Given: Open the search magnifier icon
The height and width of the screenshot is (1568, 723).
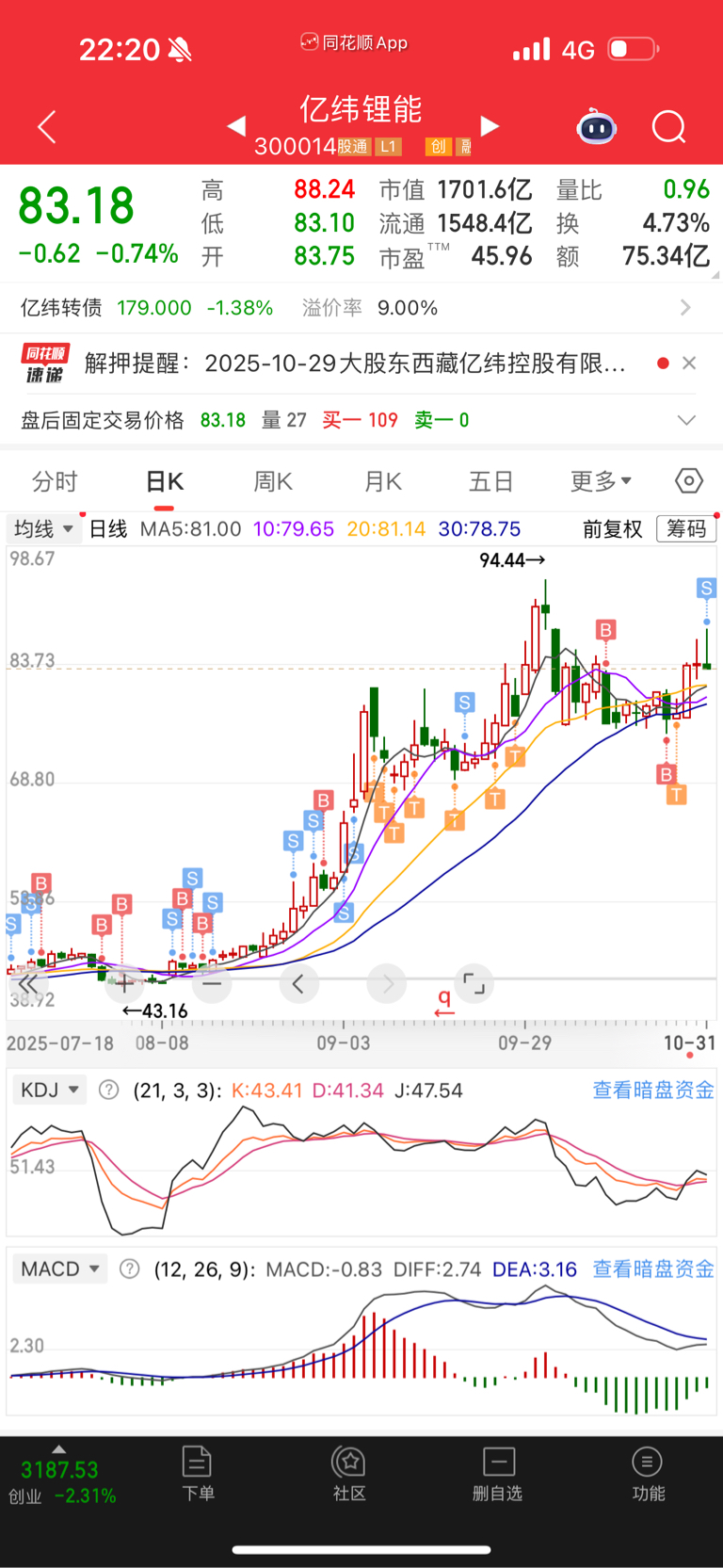Looking at the screenshot, I should point(669,126).
